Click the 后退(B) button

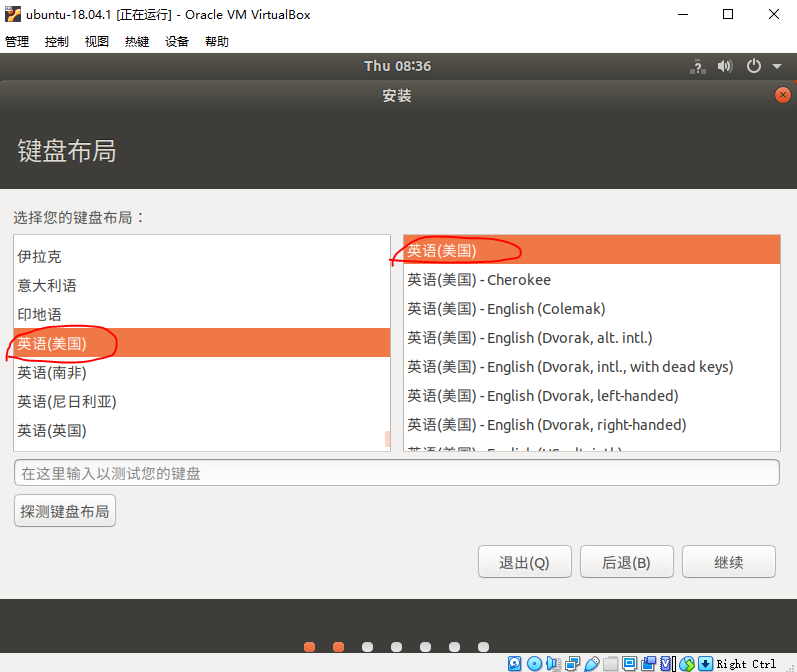[626, 562]
